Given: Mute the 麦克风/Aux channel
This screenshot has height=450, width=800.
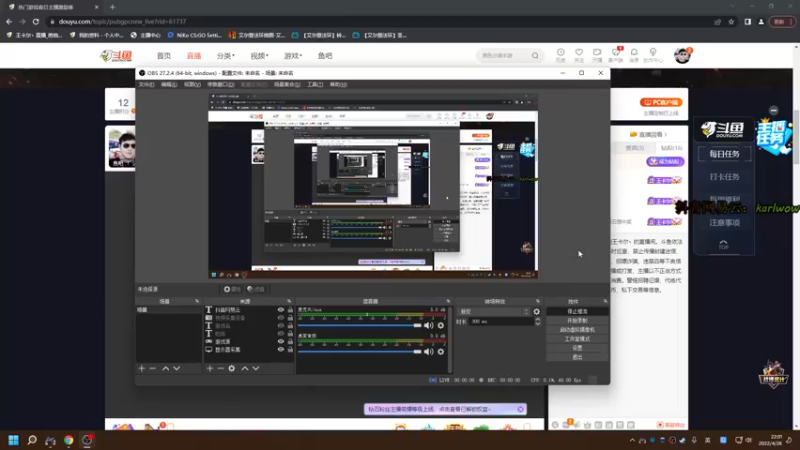Looking at the screenshot, I should tap(429, 326).
